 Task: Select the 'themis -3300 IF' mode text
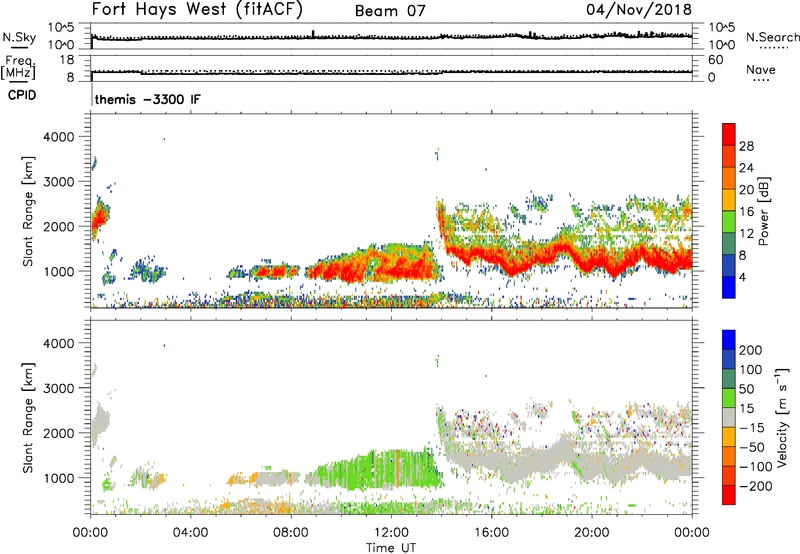click(147, 99)
